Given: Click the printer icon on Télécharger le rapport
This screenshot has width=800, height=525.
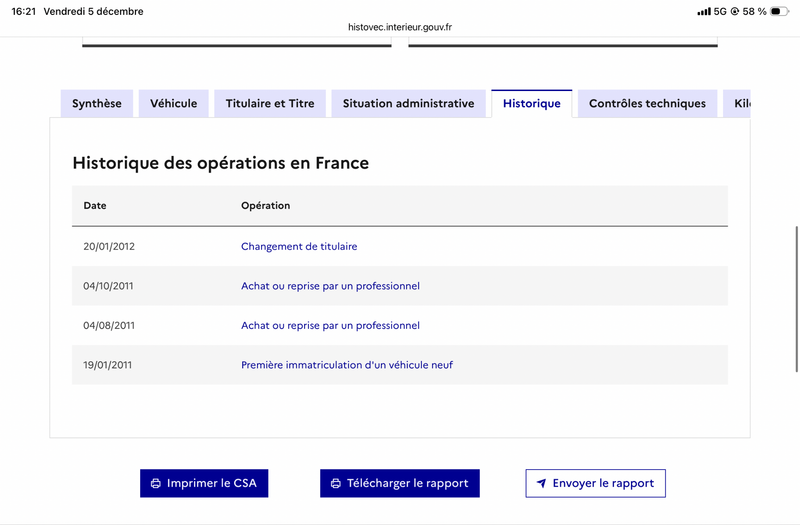Looking at the screenshot, I should [x=336, y=484].
